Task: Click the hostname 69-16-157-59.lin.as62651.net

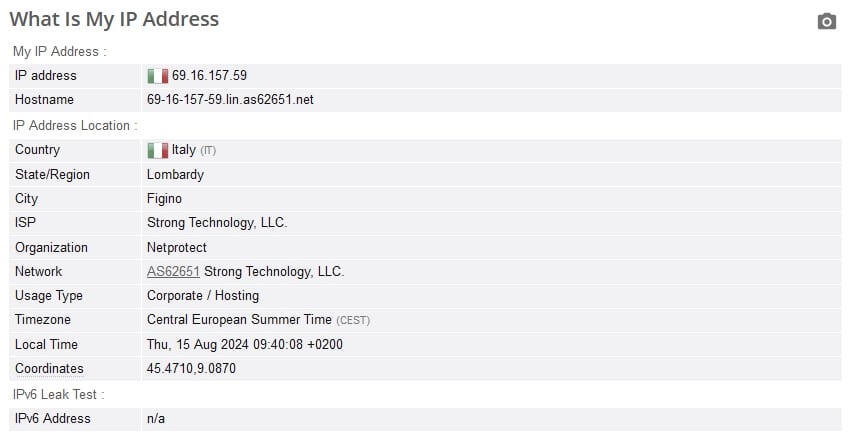Action: point(230,100)
